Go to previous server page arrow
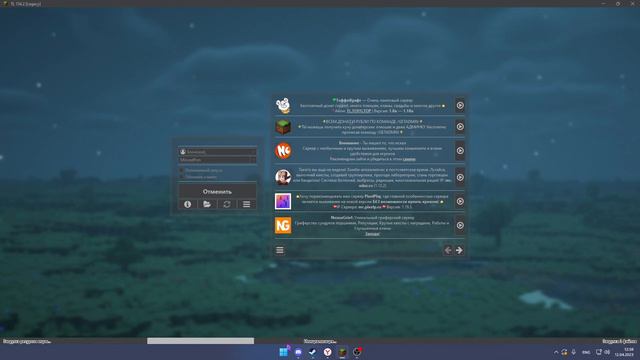This screenshot has height=360, width=640. click(x=448, y=250)
